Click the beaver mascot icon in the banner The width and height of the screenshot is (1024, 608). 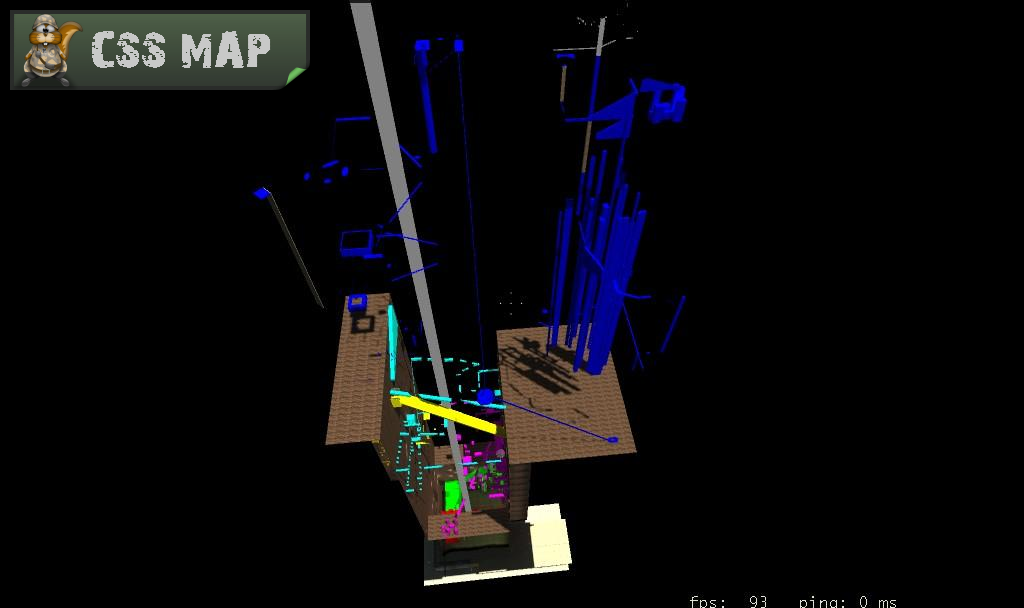click(x=50, y=50)
